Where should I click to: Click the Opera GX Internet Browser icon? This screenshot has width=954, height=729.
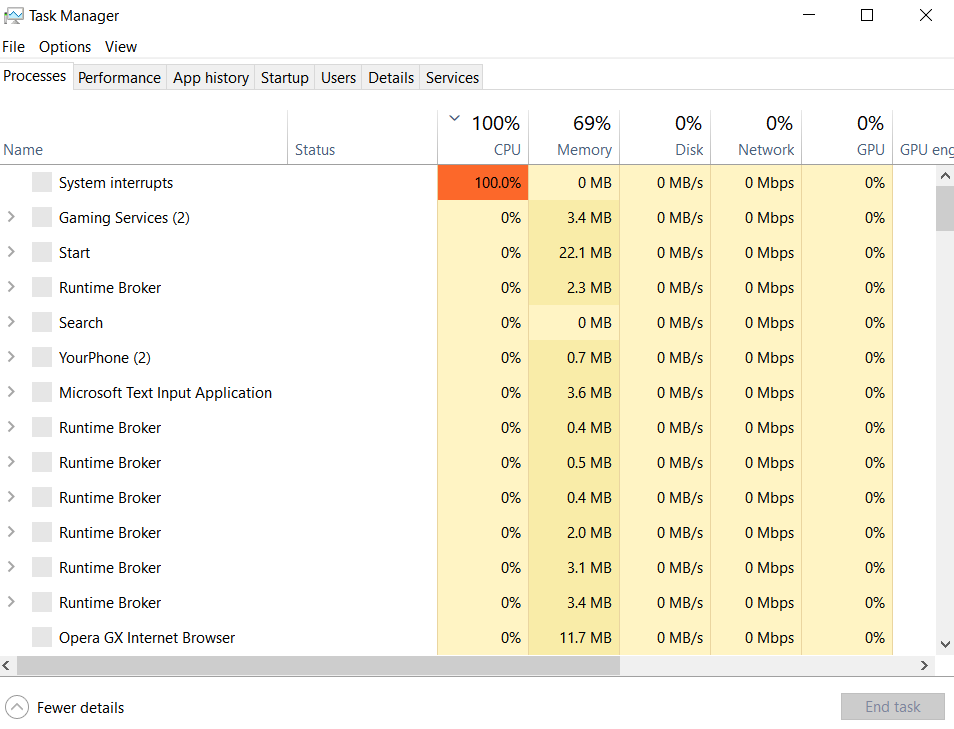click(x=41, y=637)
